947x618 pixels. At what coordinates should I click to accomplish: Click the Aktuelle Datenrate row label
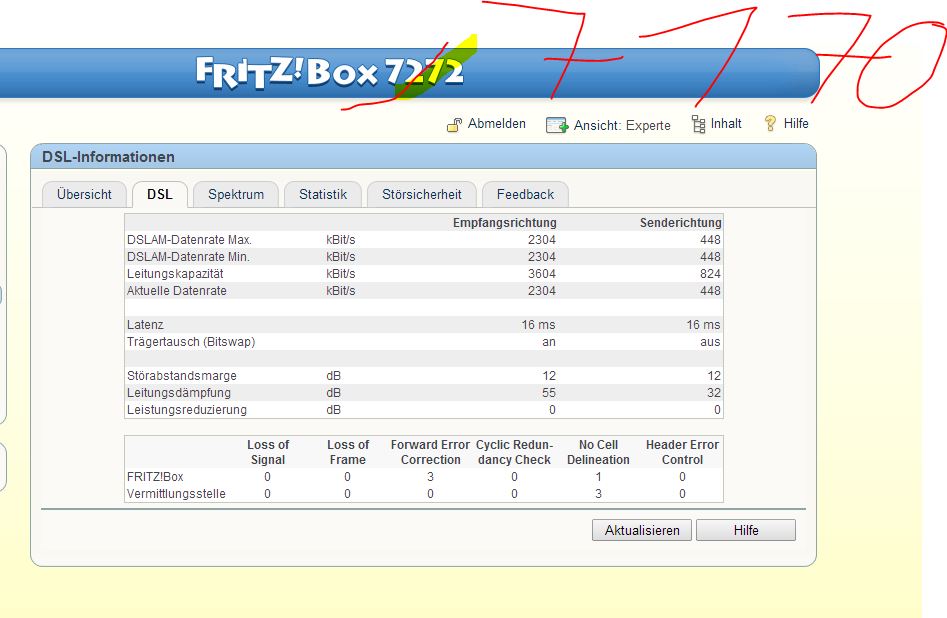tap(177, 291)
